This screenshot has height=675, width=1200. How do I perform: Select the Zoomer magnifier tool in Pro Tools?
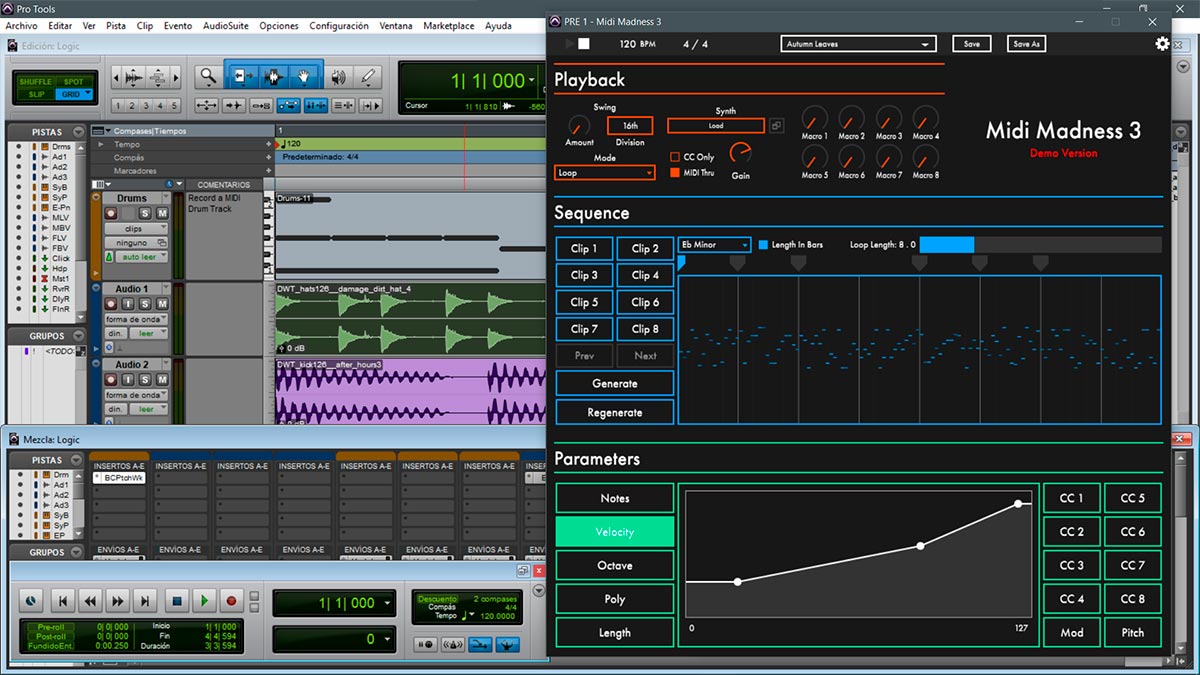coord(208,76)
